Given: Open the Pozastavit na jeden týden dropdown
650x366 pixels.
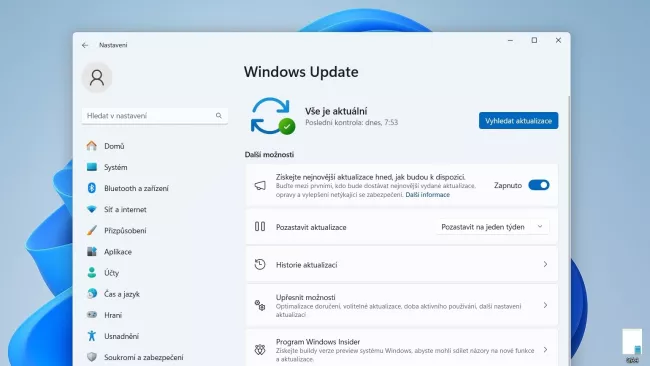Looking at the screenshot, I should [492, 227].
